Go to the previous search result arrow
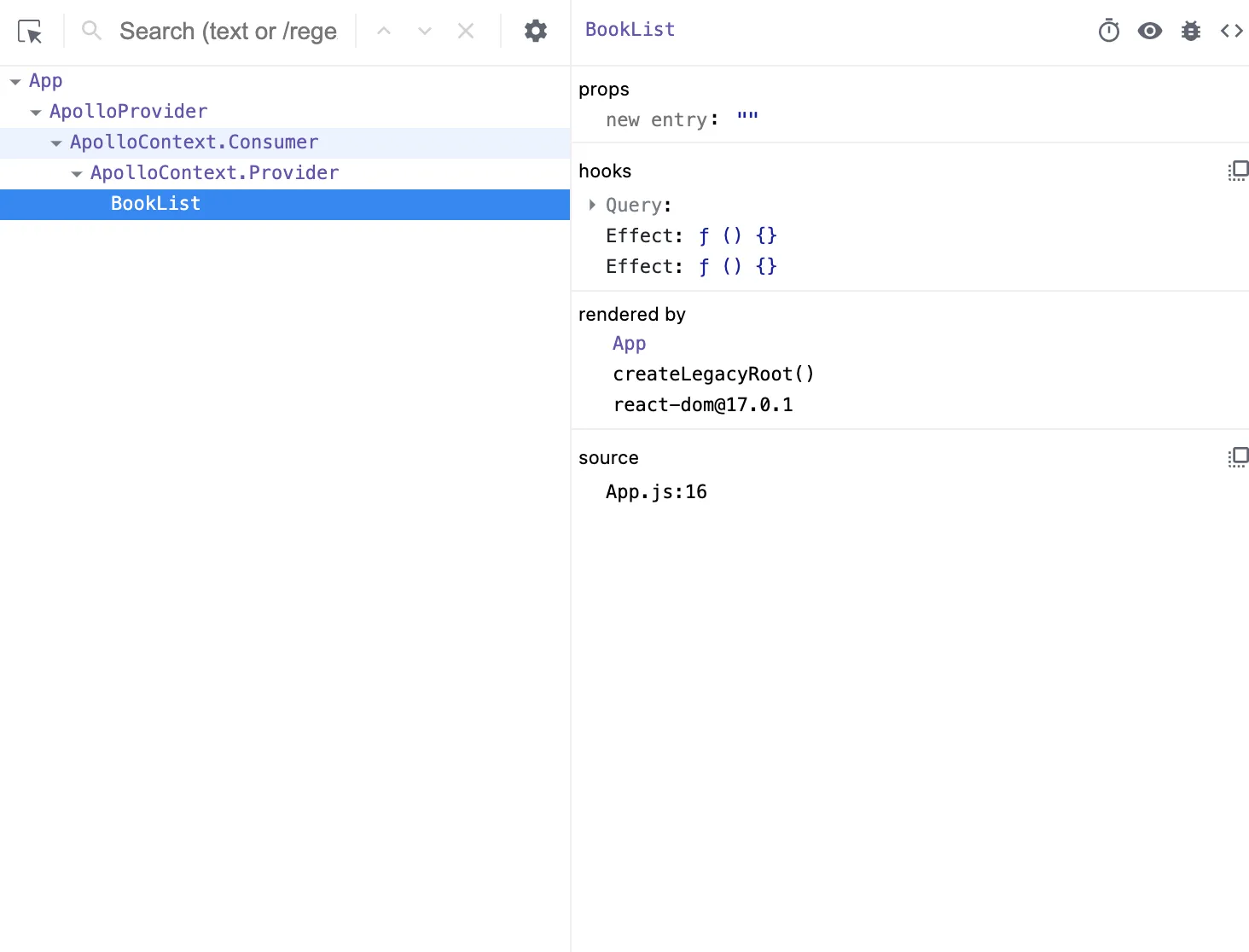The width and height of the screenshot is (1249, 952). [384, 32]
